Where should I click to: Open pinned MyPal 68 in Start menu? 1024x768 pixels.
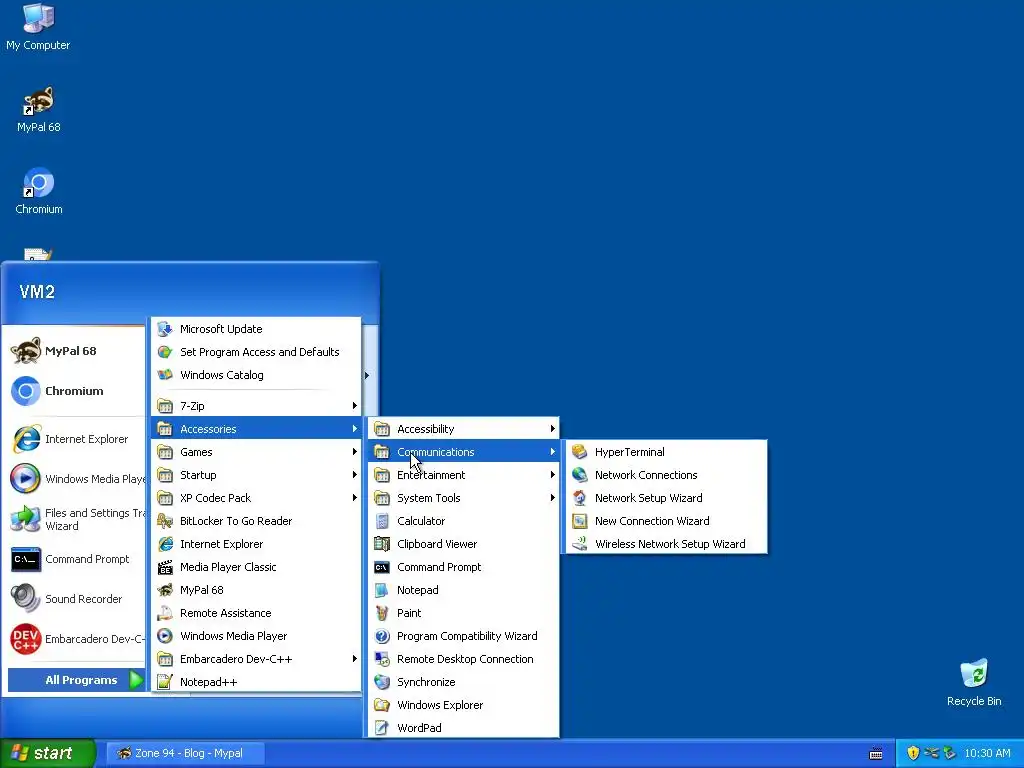(76, 351)
